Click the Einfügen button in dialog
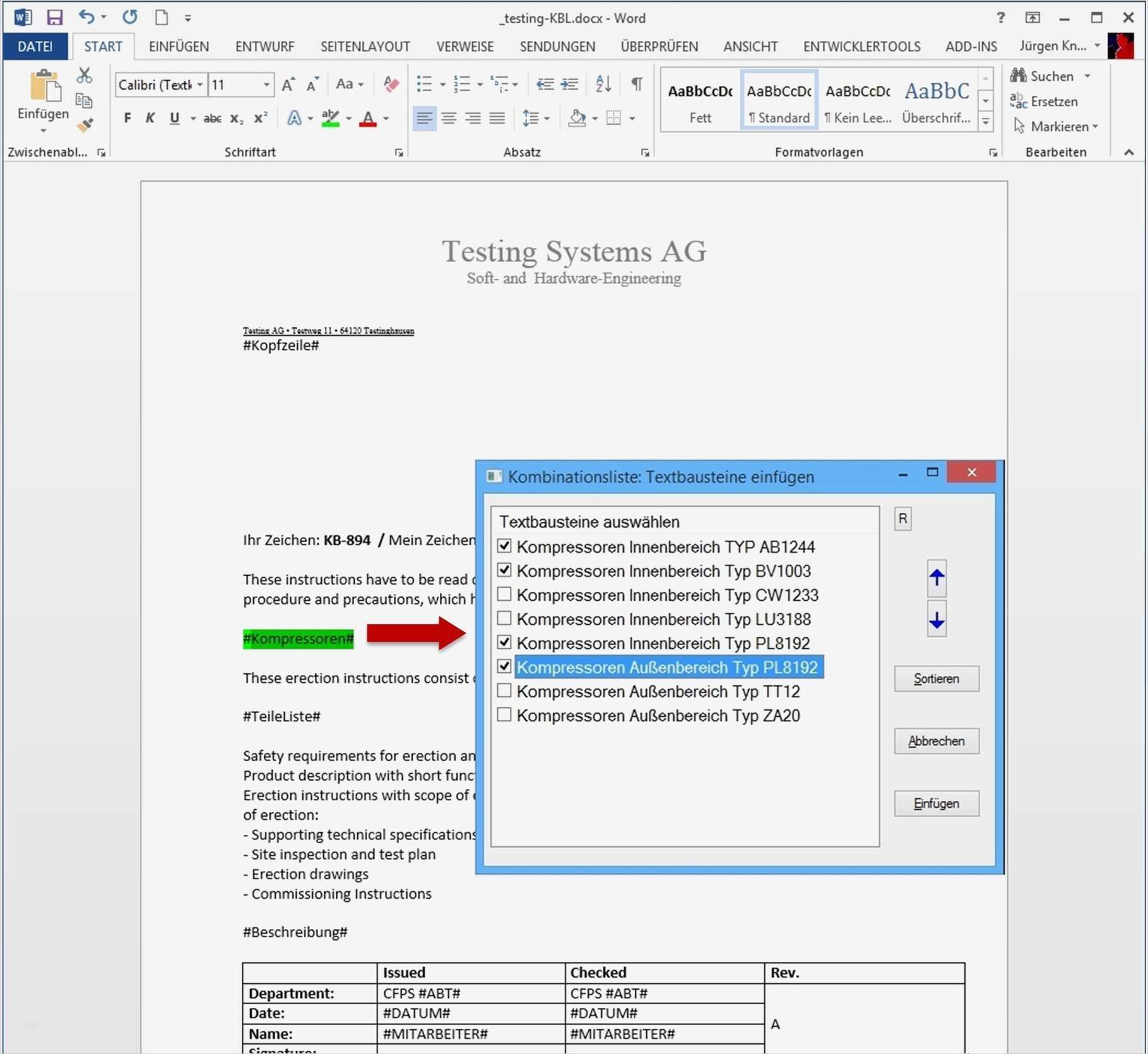Image resolution: width=1148 pixels, height=1054 pixels. pos(936,803)
